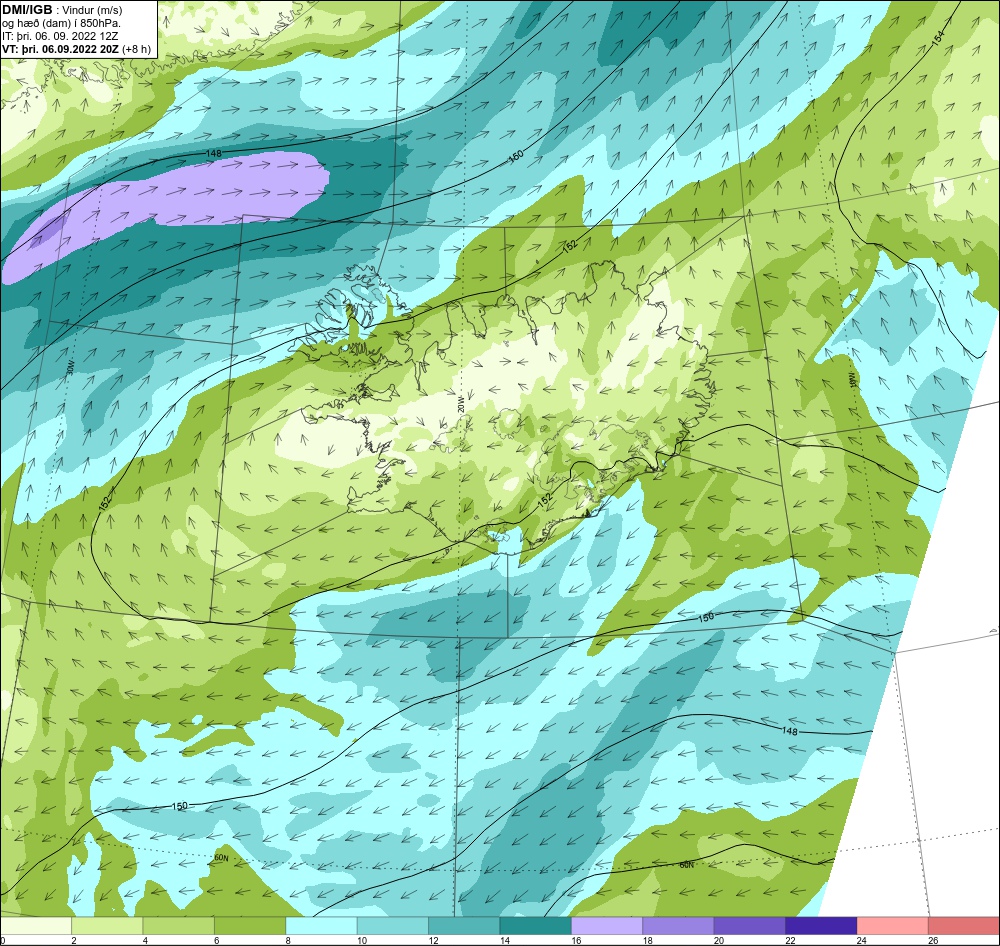Click the 'VT: þri. 06.09.2022 20Z (+8 h)' line
The width and height of the screenshot is (1000, 946).
[77, 48]
